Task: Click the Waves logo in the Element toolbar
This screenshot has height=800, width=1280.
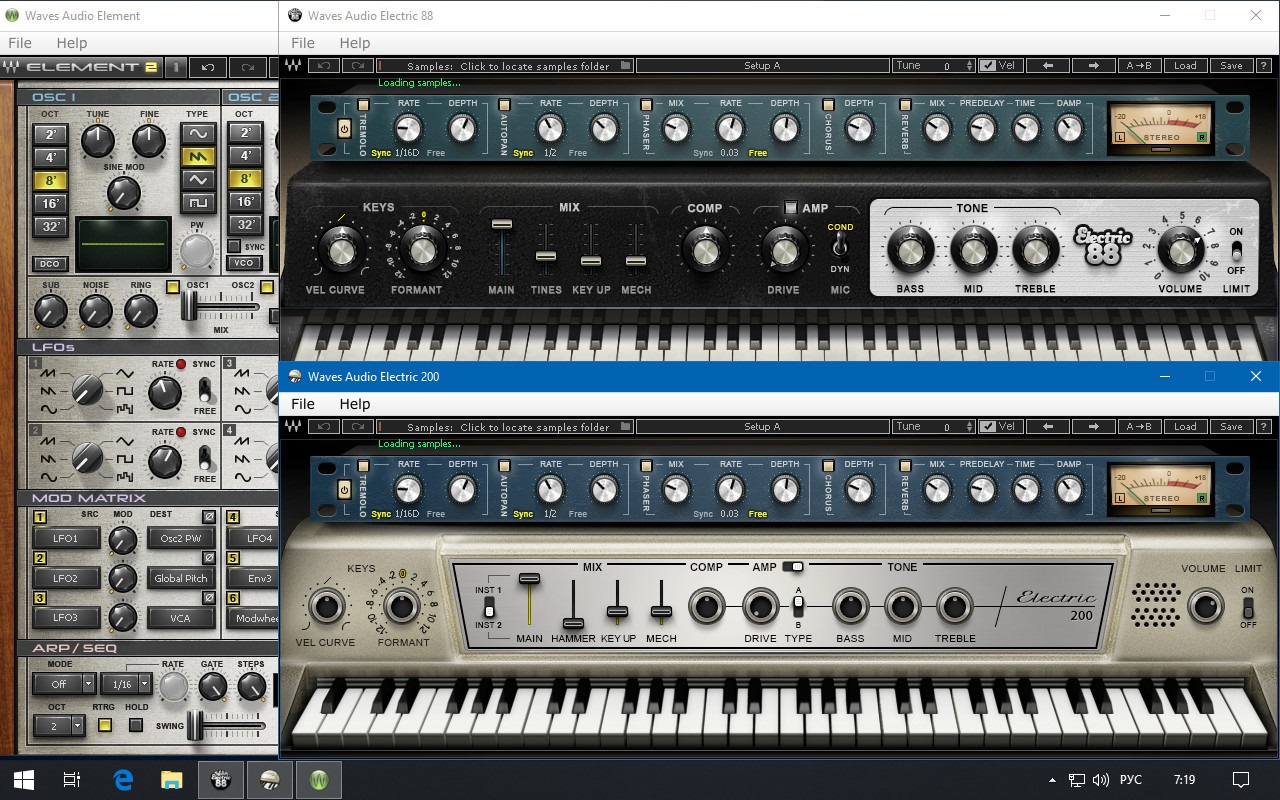Action: [x=11, y=67]
